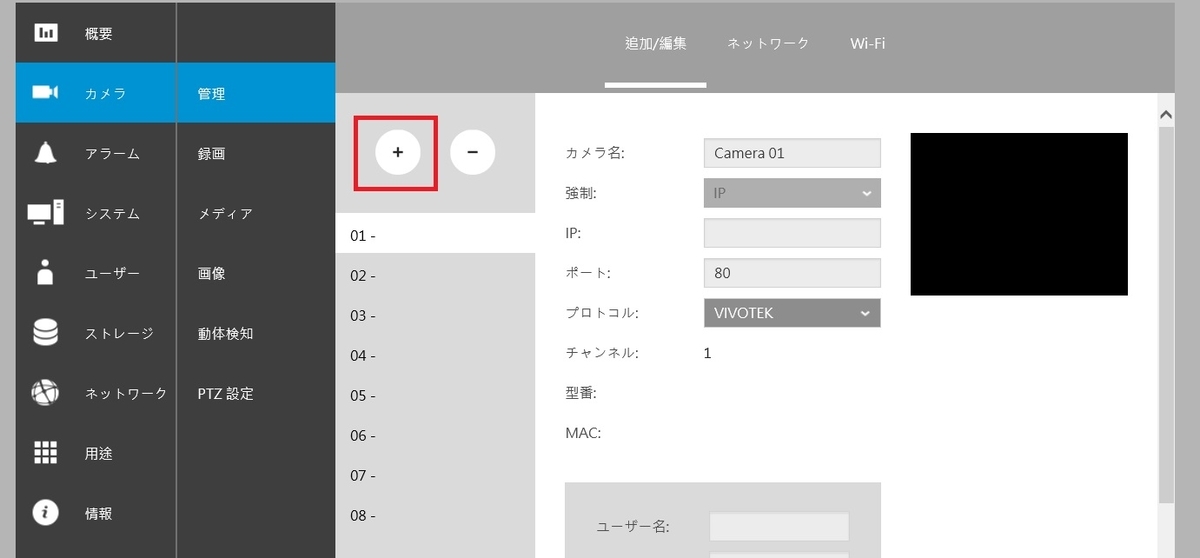The height and width of the screenshot is (558, 1200).
Task: Click the user person icon
Action: (46, 273)
